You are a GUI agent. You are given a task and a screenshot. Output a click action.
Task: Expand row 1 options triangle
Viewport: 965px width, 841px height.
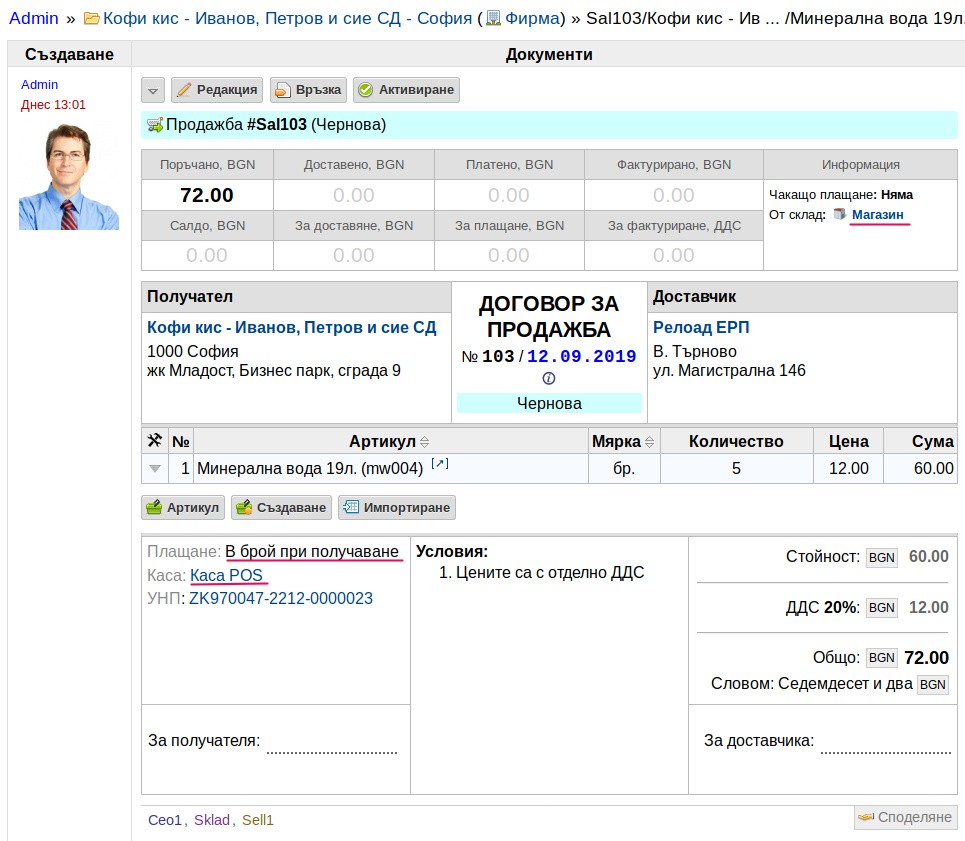tap(155, 469)
